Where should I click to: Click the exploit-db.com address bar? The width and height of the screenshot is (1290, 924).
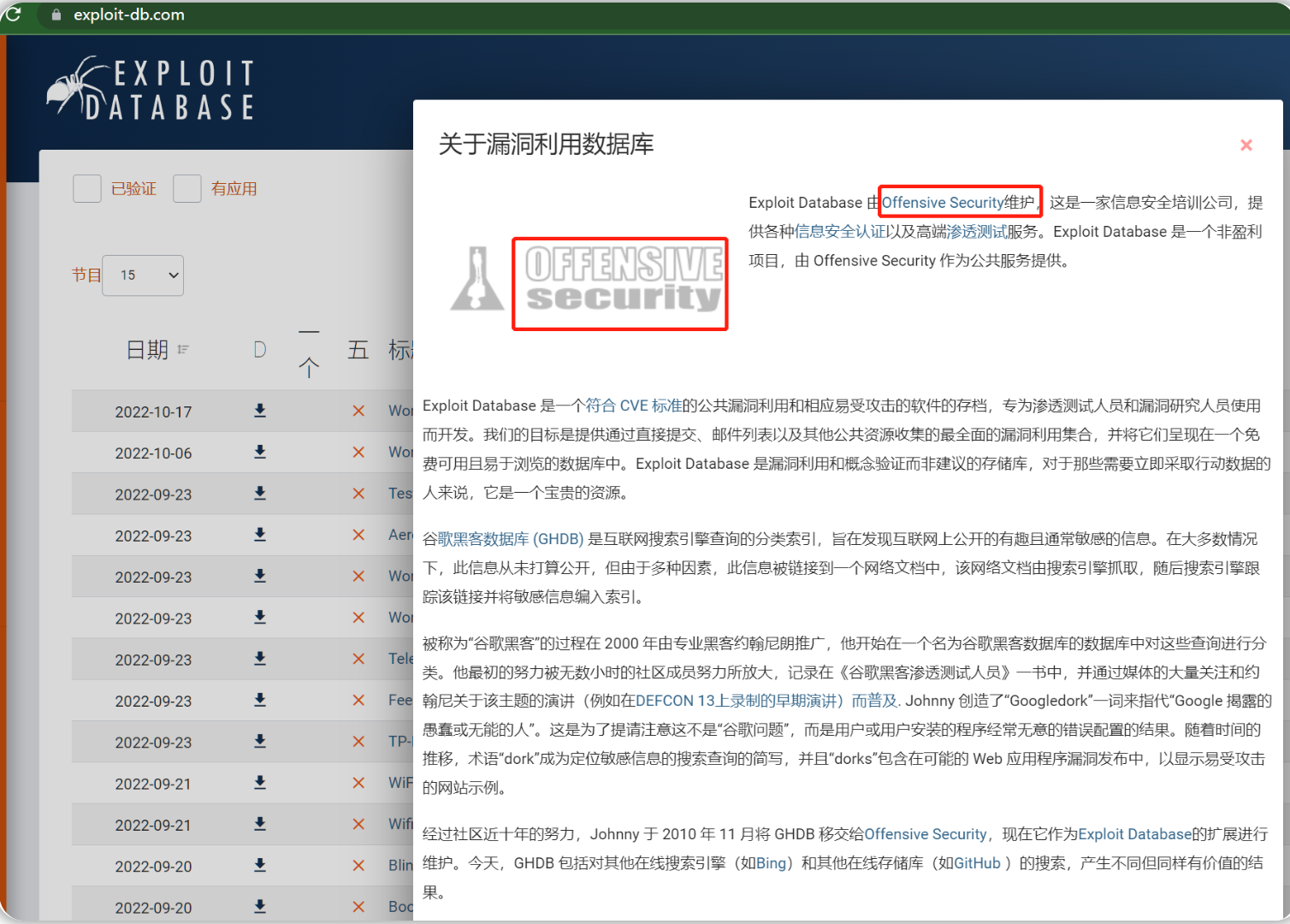(x=128, y=15)
